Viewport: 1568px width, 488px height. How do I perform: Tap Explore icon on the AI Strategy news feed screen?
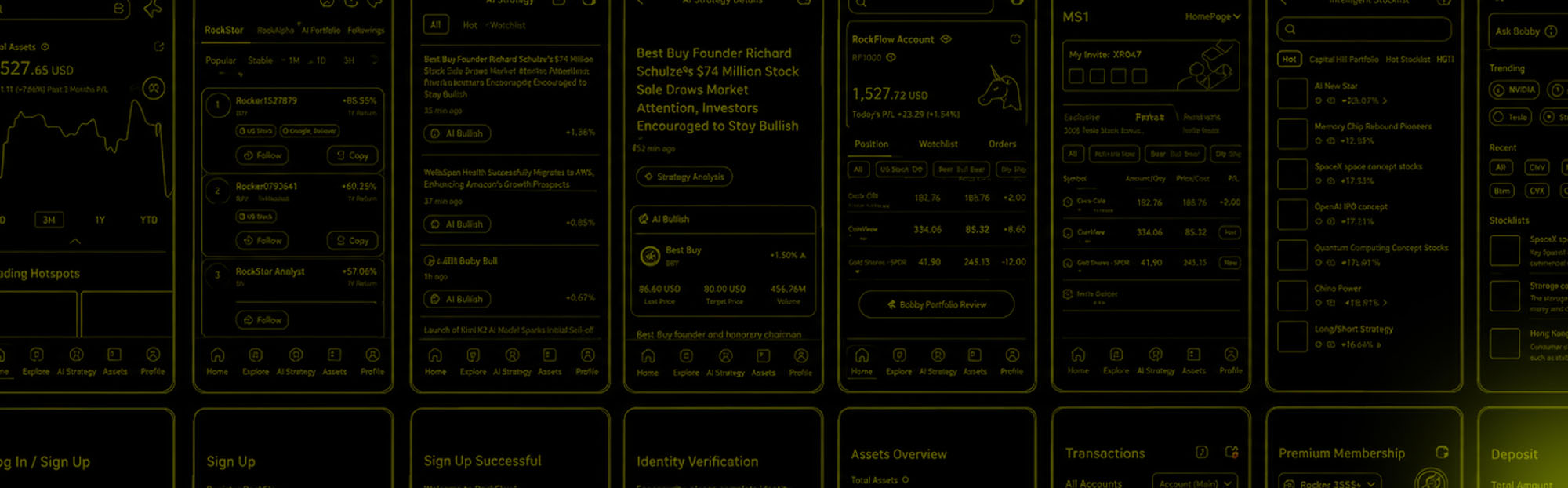pos(473,355)
